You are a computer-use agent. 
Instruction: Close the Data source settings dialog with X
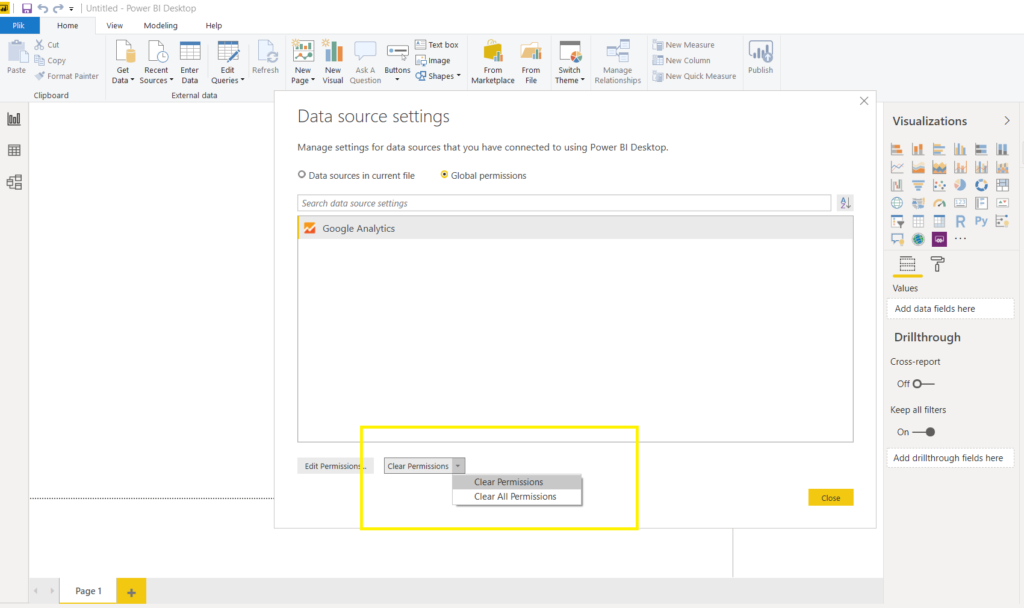(x=864, y=101)
